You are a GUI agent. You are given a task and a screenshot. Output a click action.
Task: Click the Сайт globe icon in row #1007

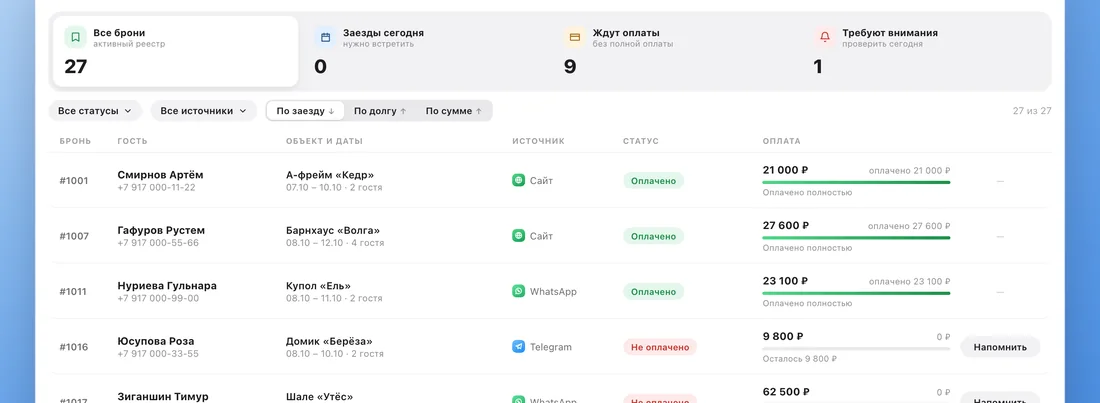pos(518,236)
